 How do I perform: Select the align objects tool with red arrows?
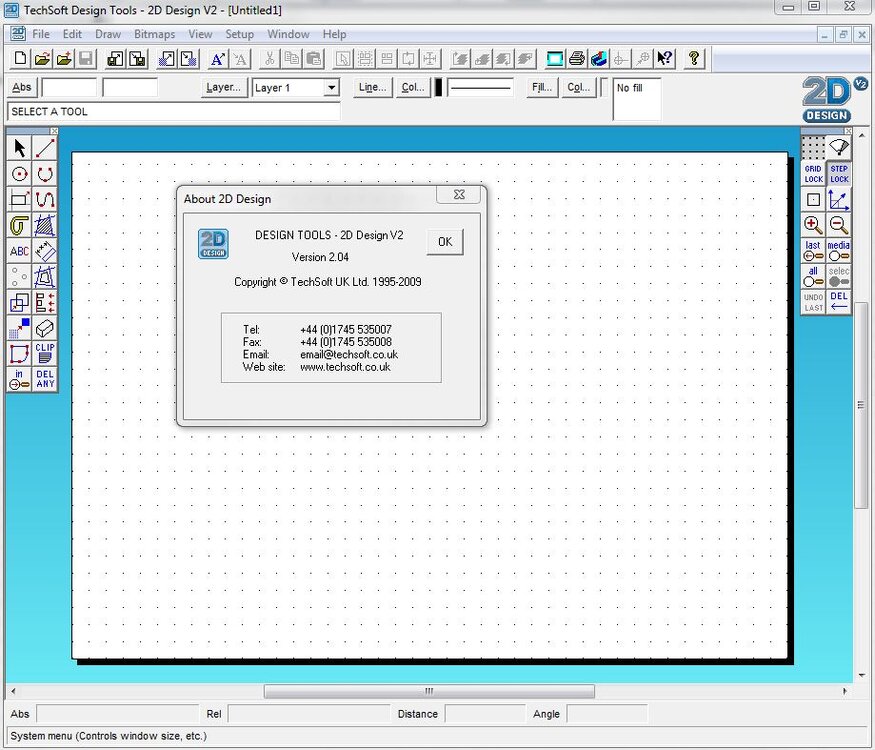[x=45, y=302]
